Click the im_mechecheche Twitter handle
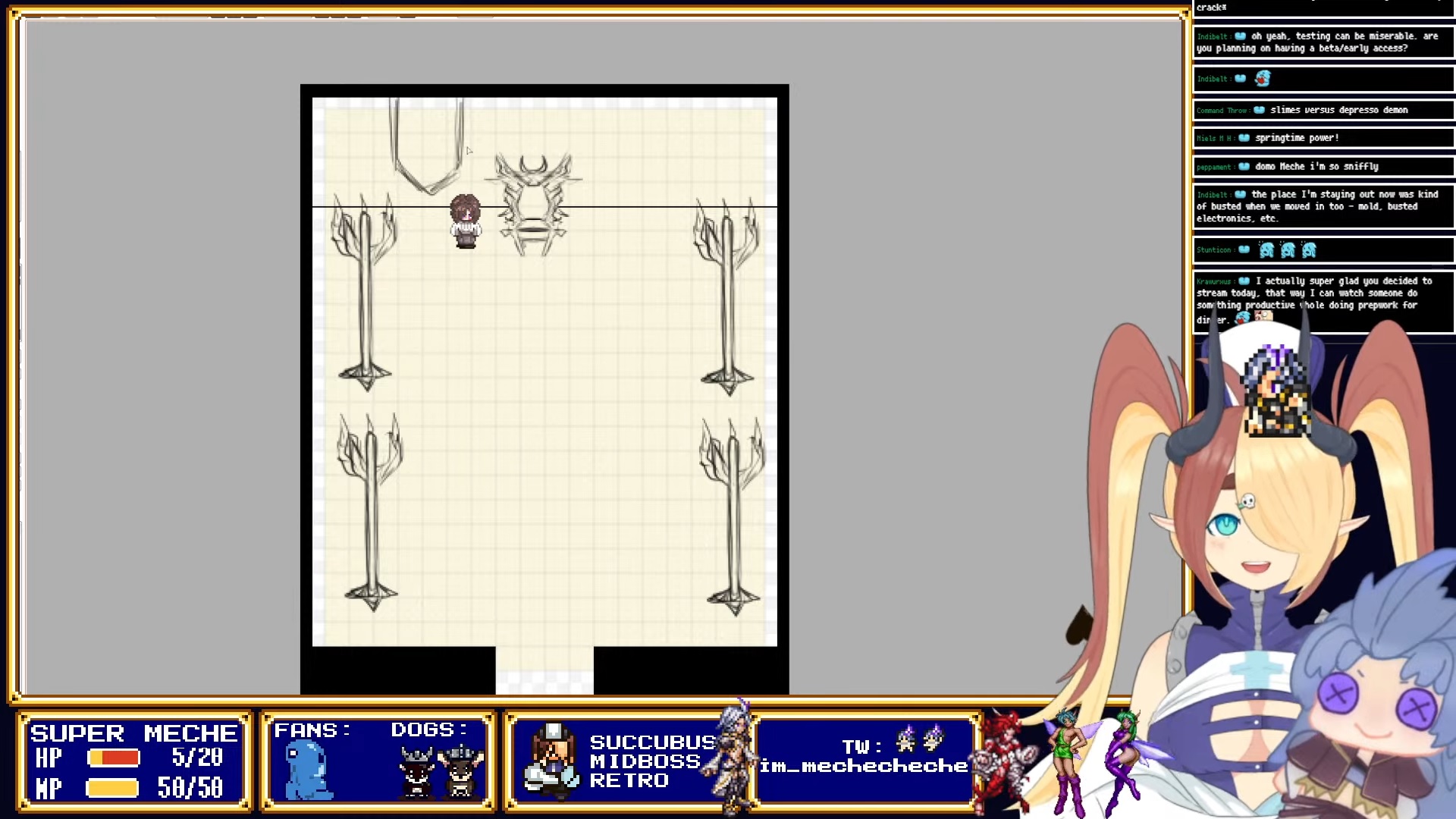 [864, 766]
